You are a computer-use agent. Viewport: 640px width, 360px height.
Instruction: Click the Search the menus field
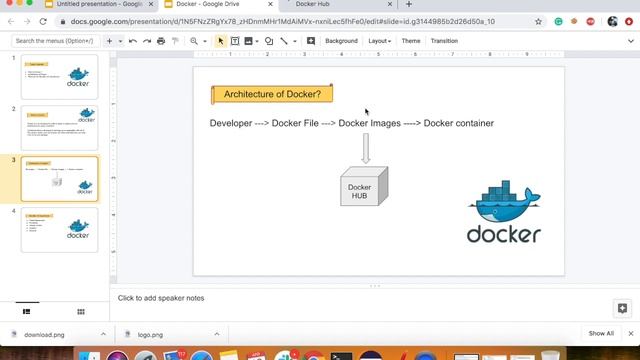55,41
